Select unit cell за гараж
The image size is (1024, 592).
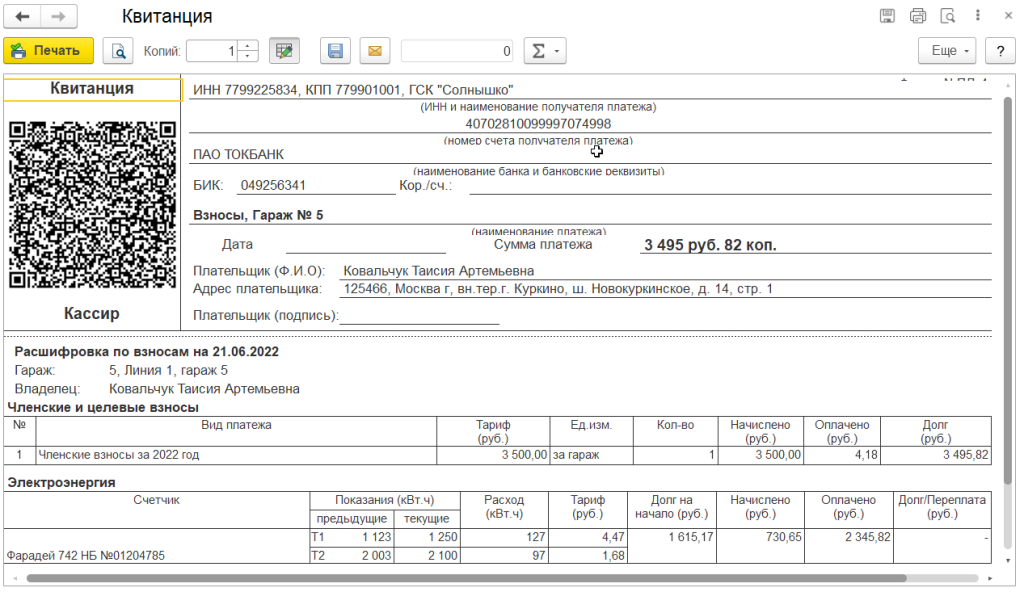[592, 455]
